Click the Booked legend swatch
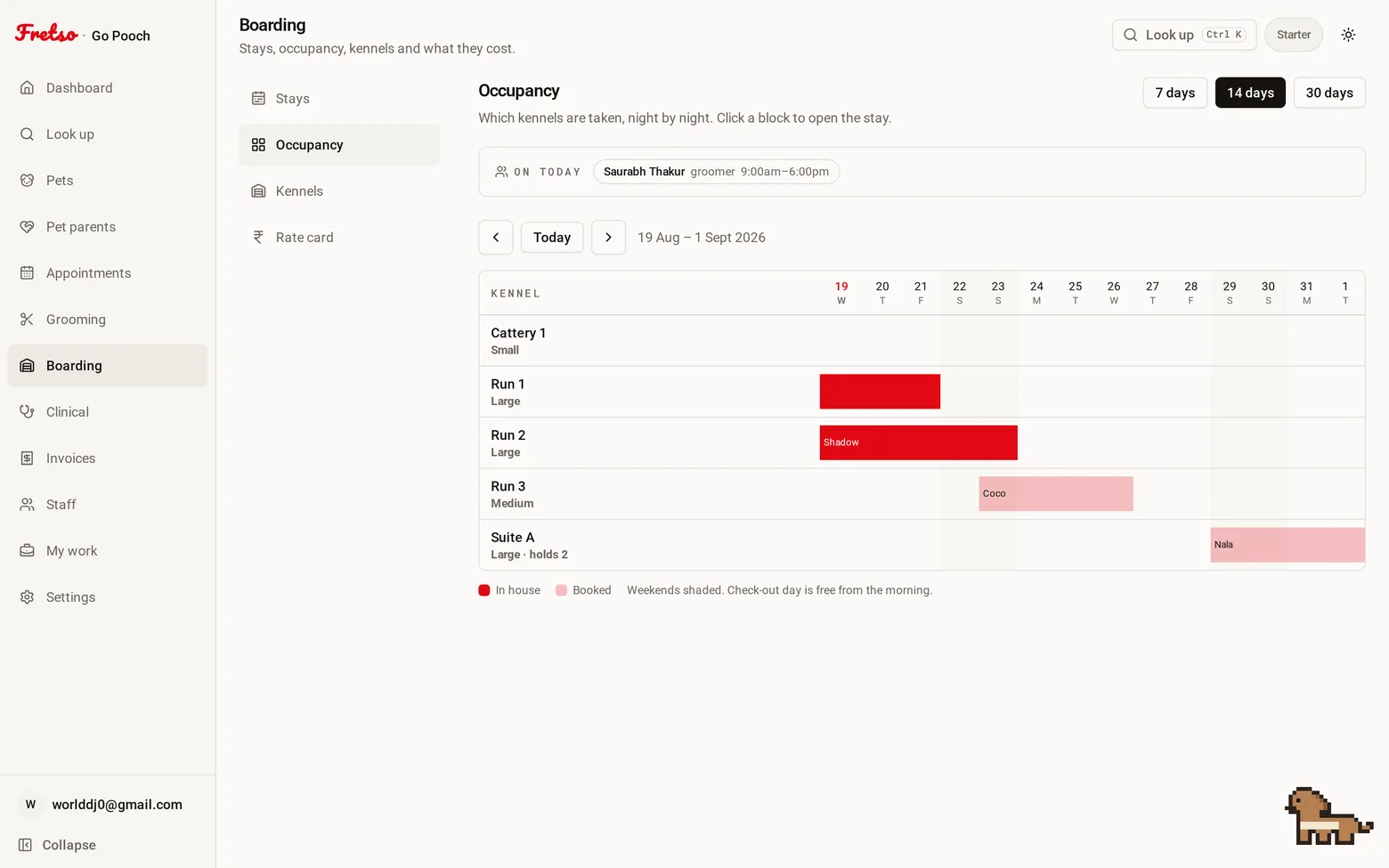1389x868 pixels. pos(562,590)
